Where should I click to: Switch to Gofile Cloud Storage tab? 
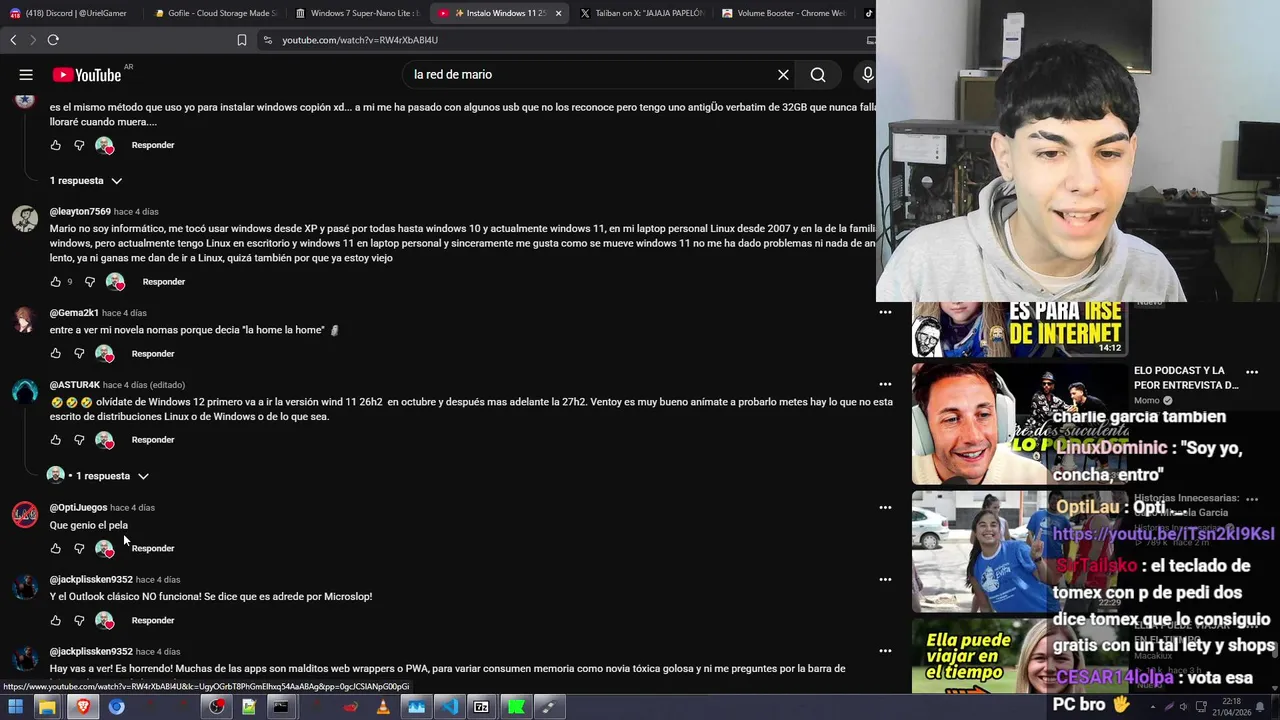(214, 13)
